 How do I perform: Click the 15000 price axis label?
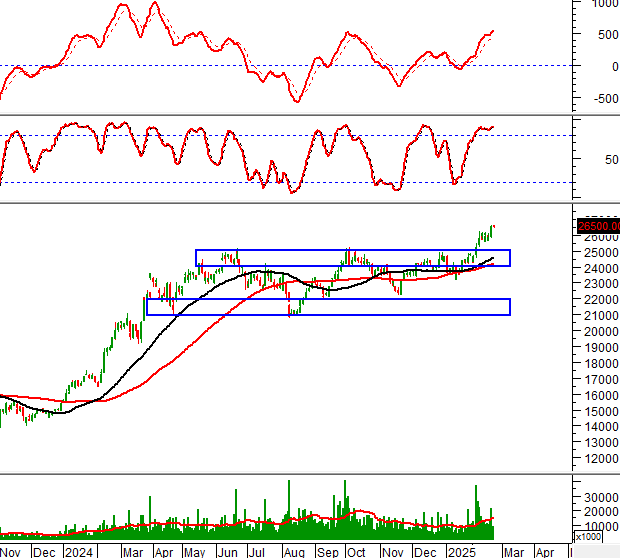click(x=601, y=411)
